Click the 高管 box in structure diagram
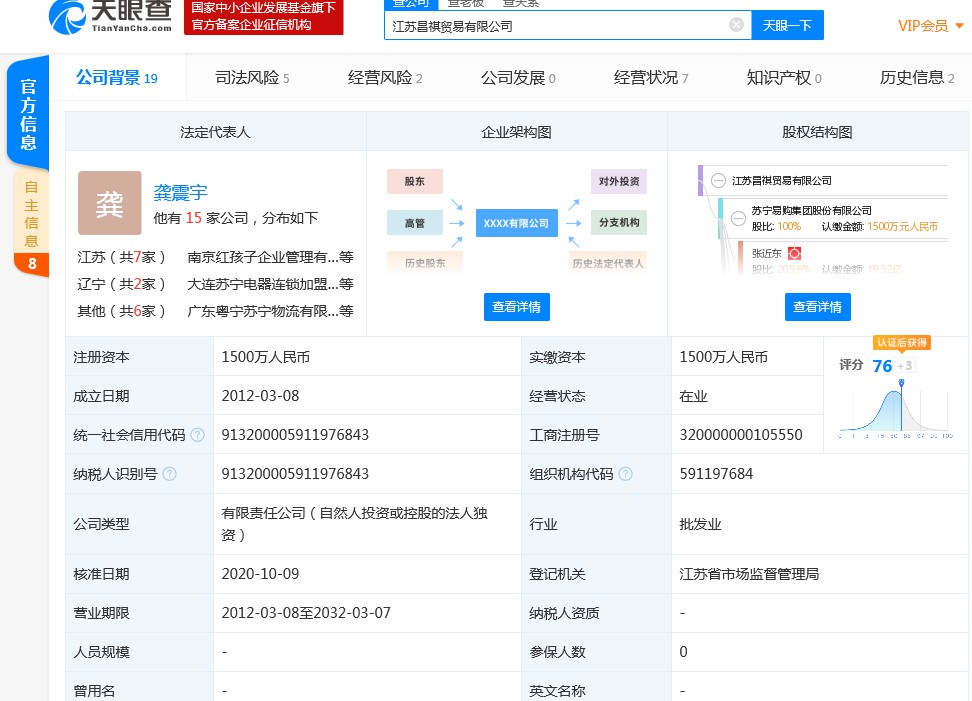Screen dimensions: 972x701 [x=415, y=223]
